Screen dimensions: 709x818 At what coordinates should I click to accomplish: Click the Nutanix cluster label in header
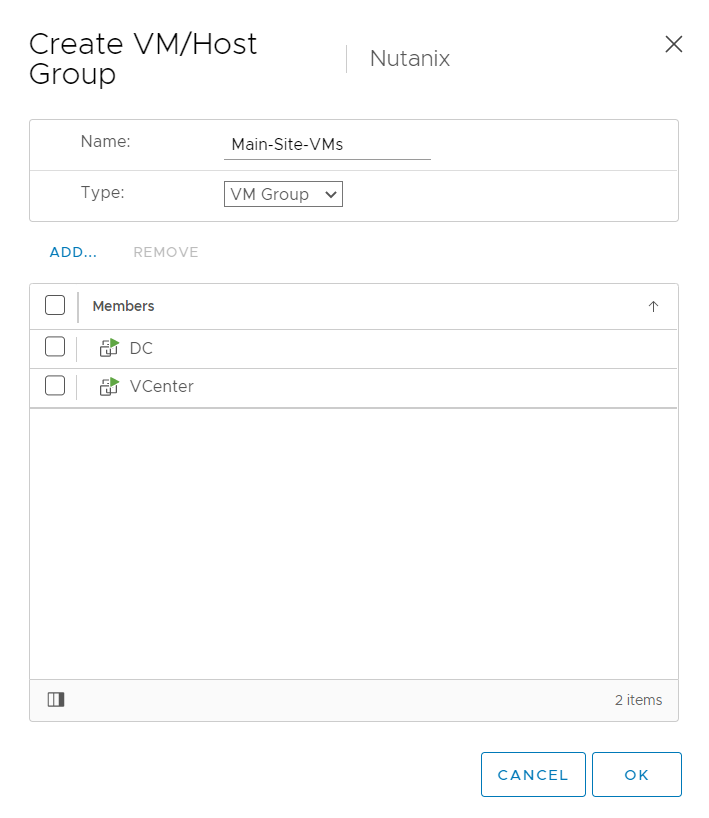(x=410, y=59)
